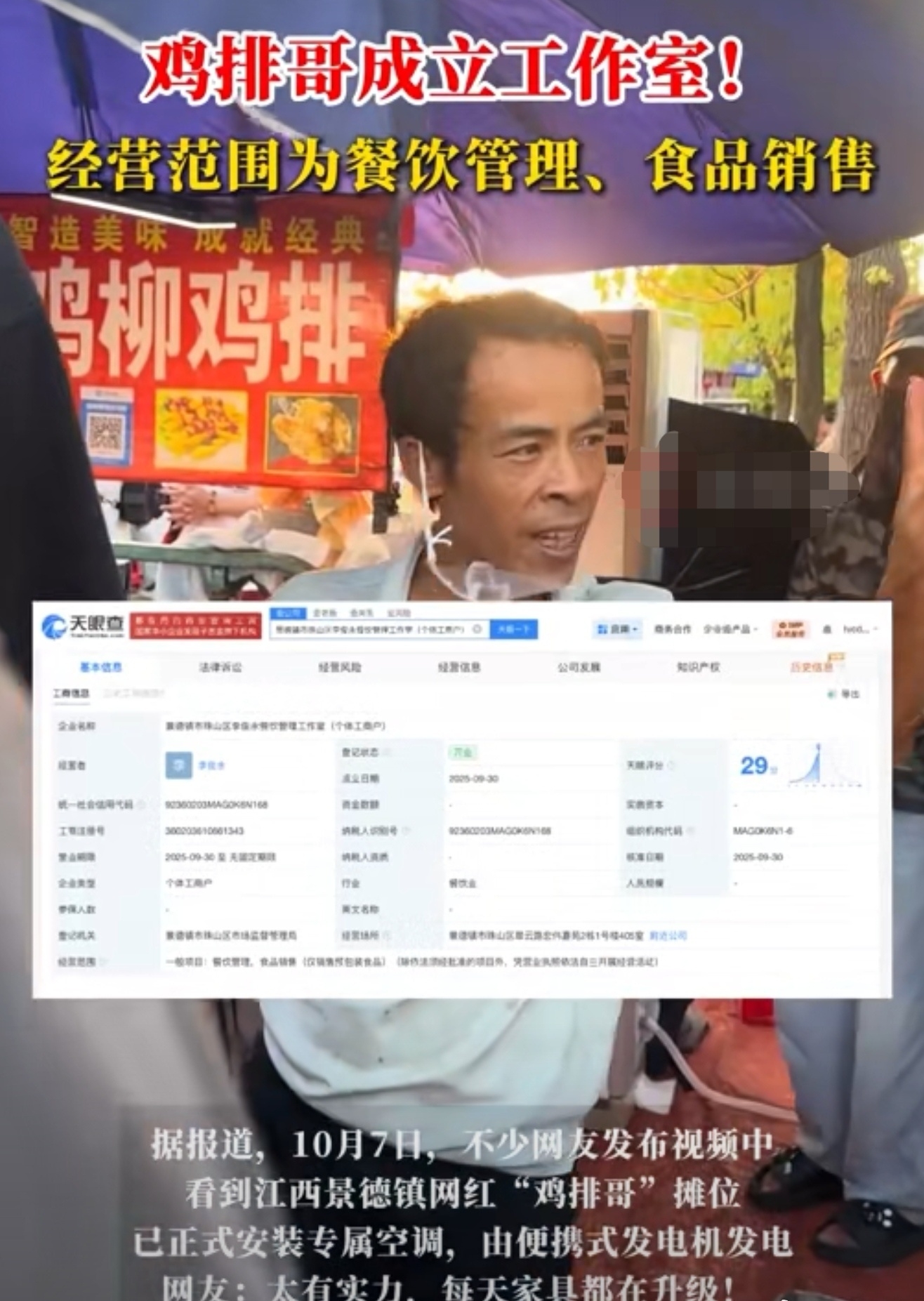Open the 附近公司 link
The height and width of the screenshot is (1301, 924).
(668, 936)
